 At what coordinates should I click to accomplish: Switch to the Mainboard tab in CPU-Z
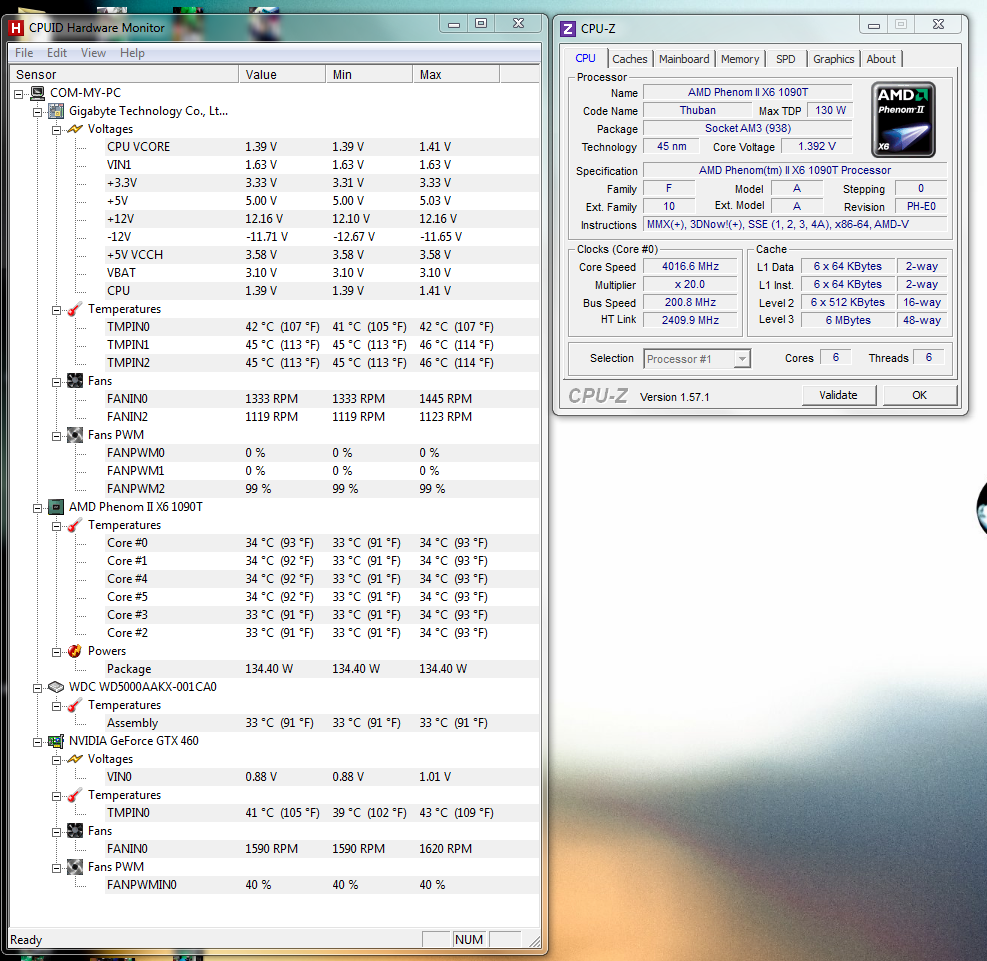(x=684, y=59)
